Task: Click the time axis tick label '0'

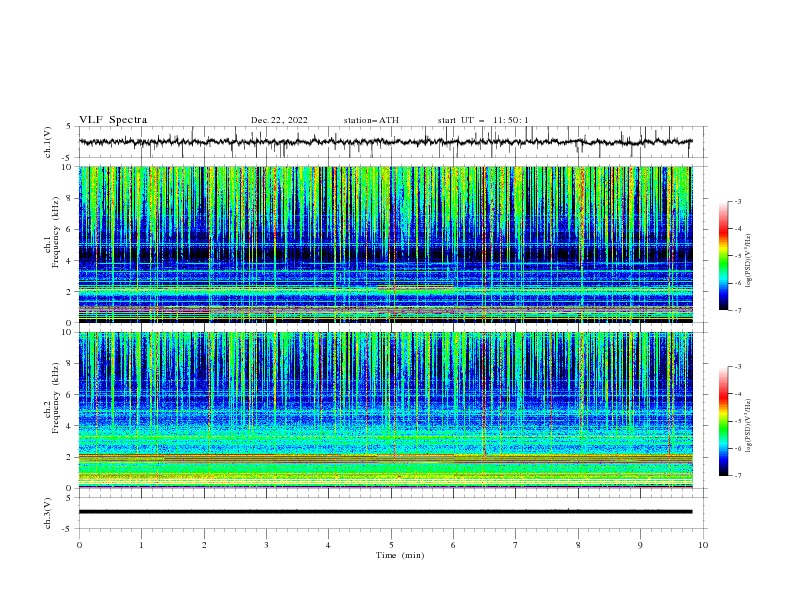Action: click(79, 545)
